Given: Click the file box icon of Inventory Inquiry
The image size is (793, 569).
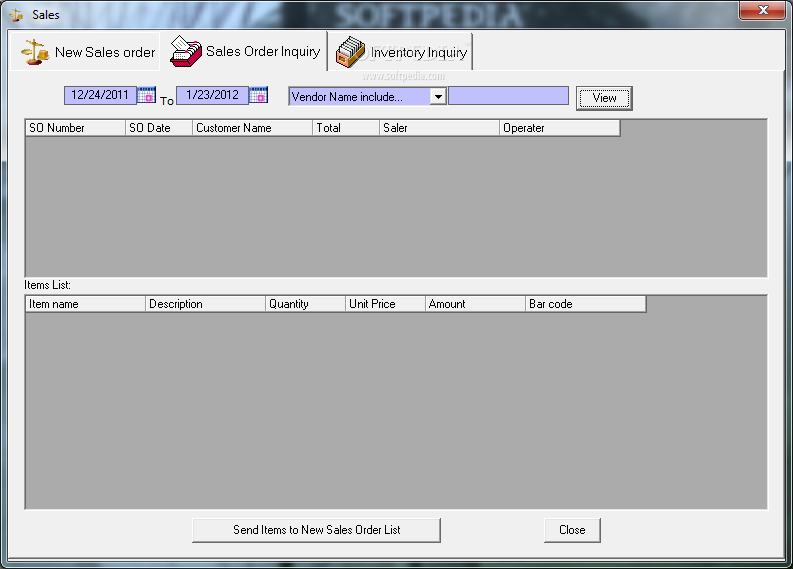Looking at the screenshot, I should (x=350, y=52).
